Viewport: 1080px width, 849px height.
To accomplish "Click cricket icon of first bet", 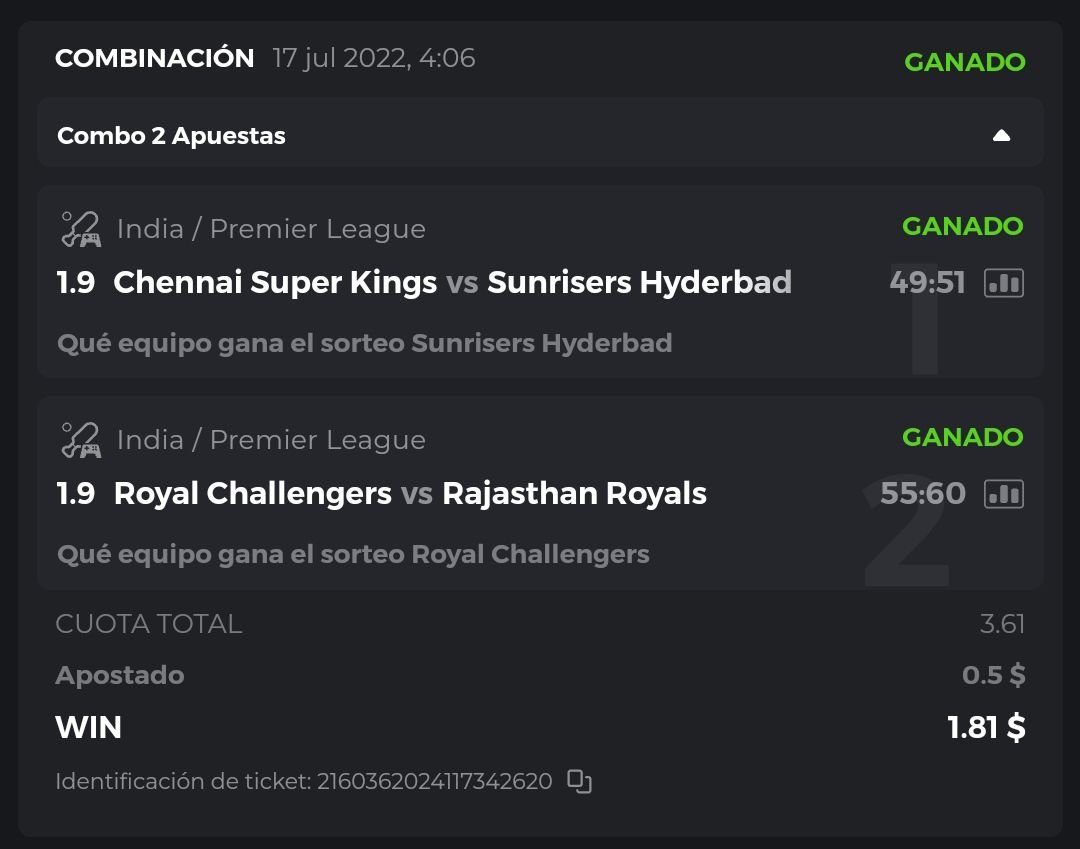I will (80, 229).
